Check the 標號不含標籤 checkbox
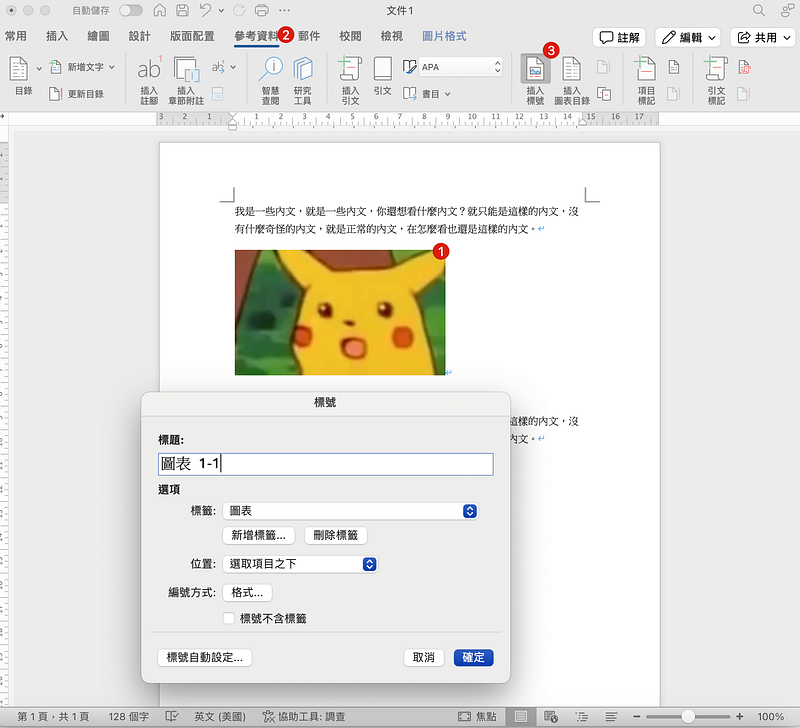The width and height of the screenshot is (800, 728). tap(229, 618)
